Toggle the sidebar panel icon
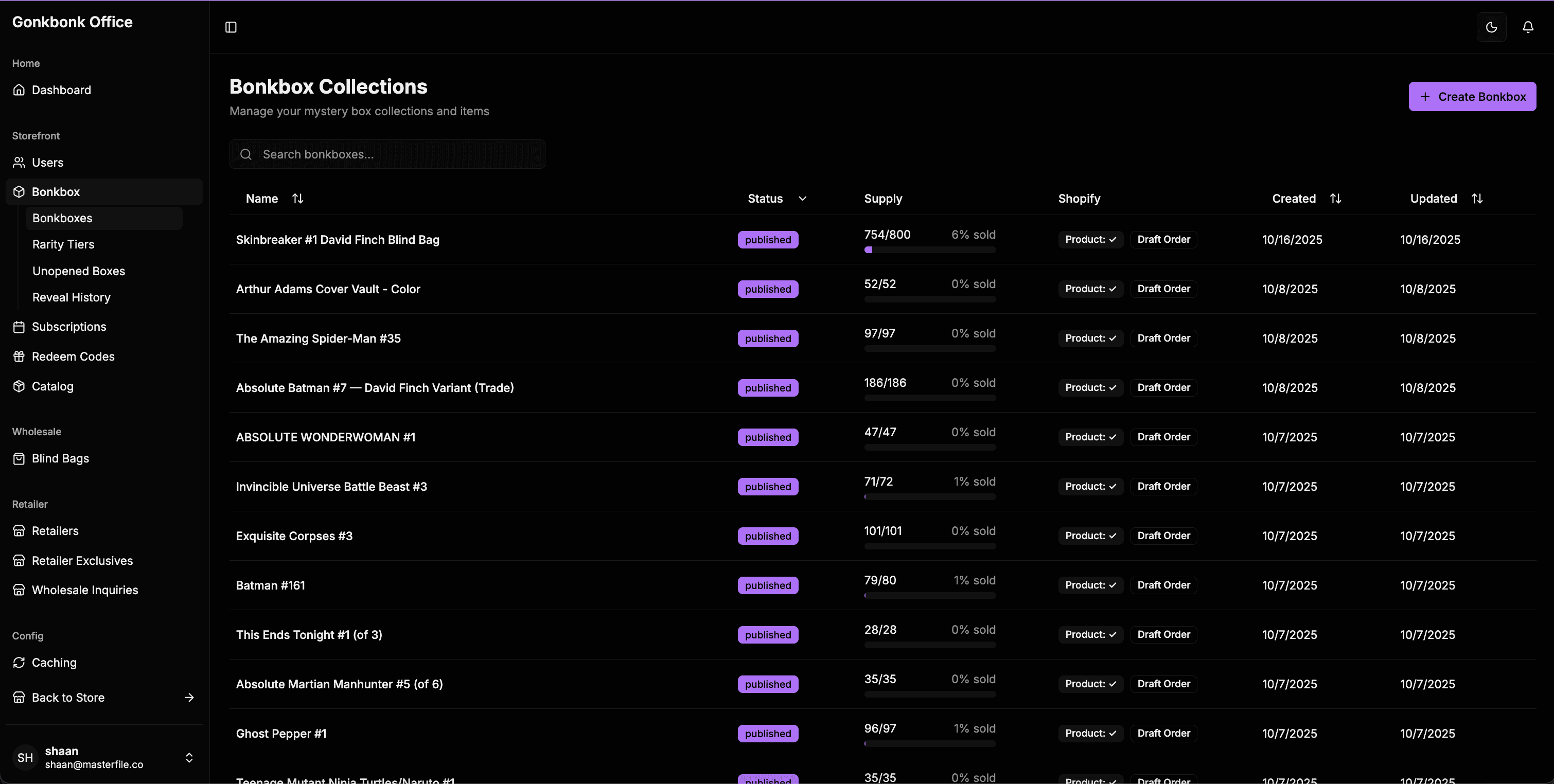The height and width of the screenshot is (784, 1554). coord(231,27)
